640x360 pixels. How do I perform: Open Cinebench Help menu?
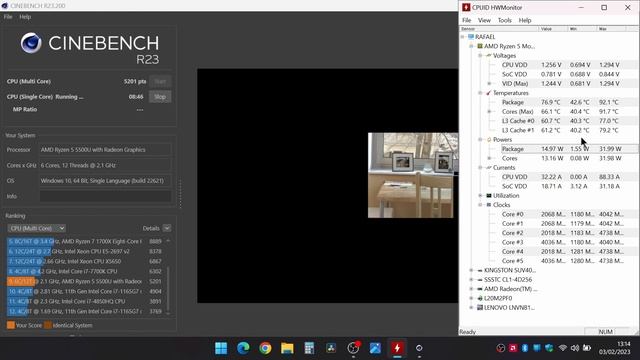pyautogui.click(x=25, y=17)
